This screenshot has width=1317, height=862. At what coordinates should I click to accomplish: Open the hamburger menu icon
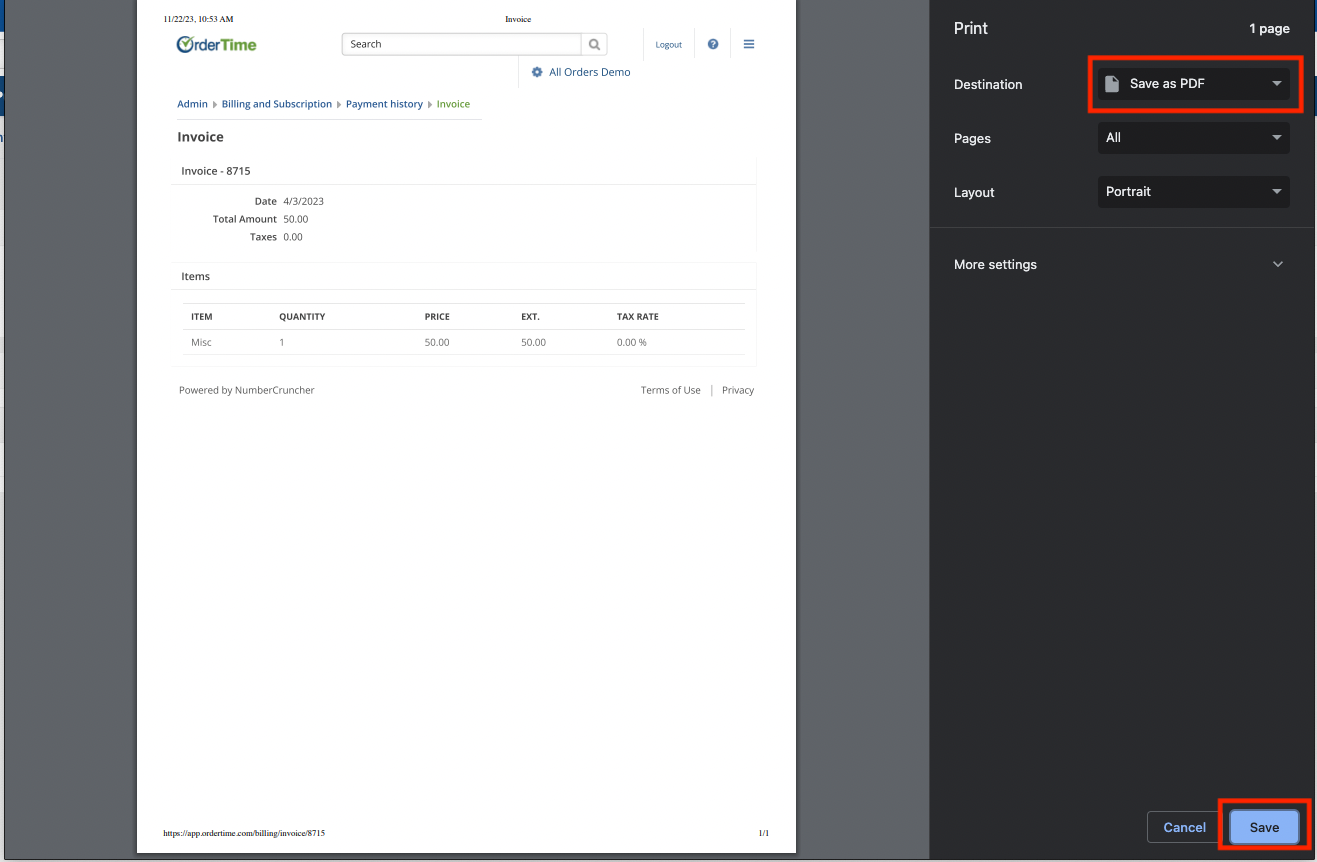(x=749, y=44)
